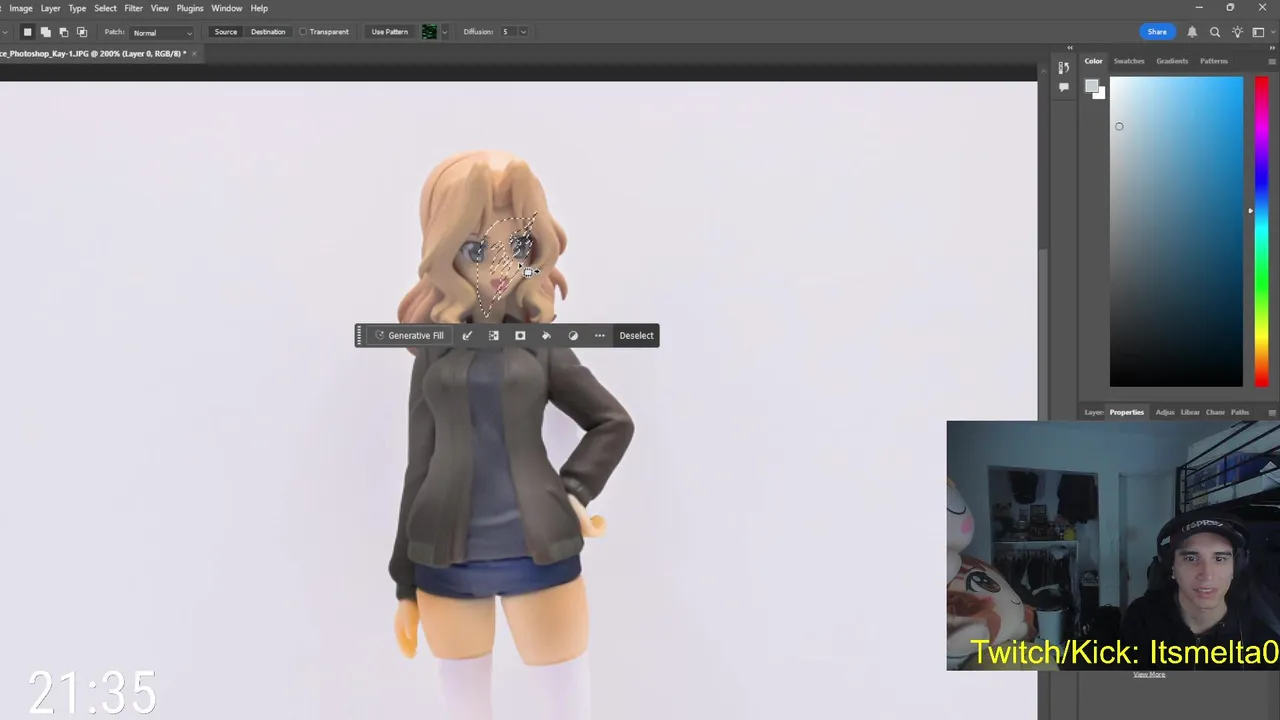Select the Subtract from Selection mode icon
This screenshot has width=1280, height=720.
[x=64, y=32]
